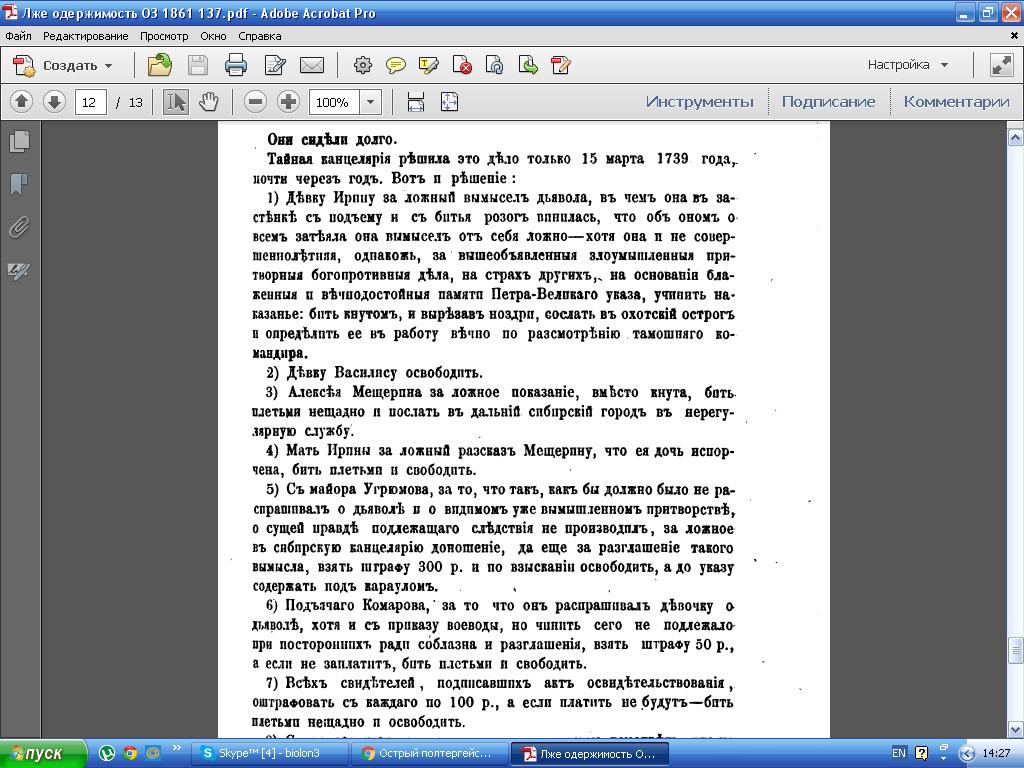The width and height of the screenshot is (1024, 768).
Task: Click the help question mark tray icon
Action: pyautogui.click(x=921, y=753)
